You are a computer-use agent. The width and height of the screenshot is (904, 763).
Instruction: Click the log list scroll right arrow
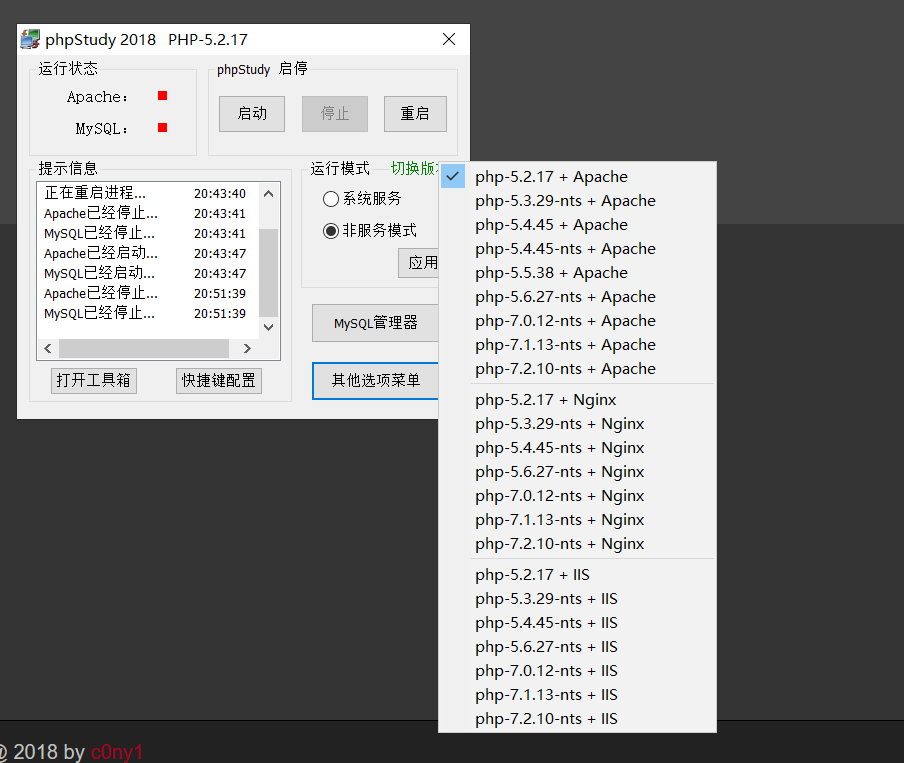point(247,348)
